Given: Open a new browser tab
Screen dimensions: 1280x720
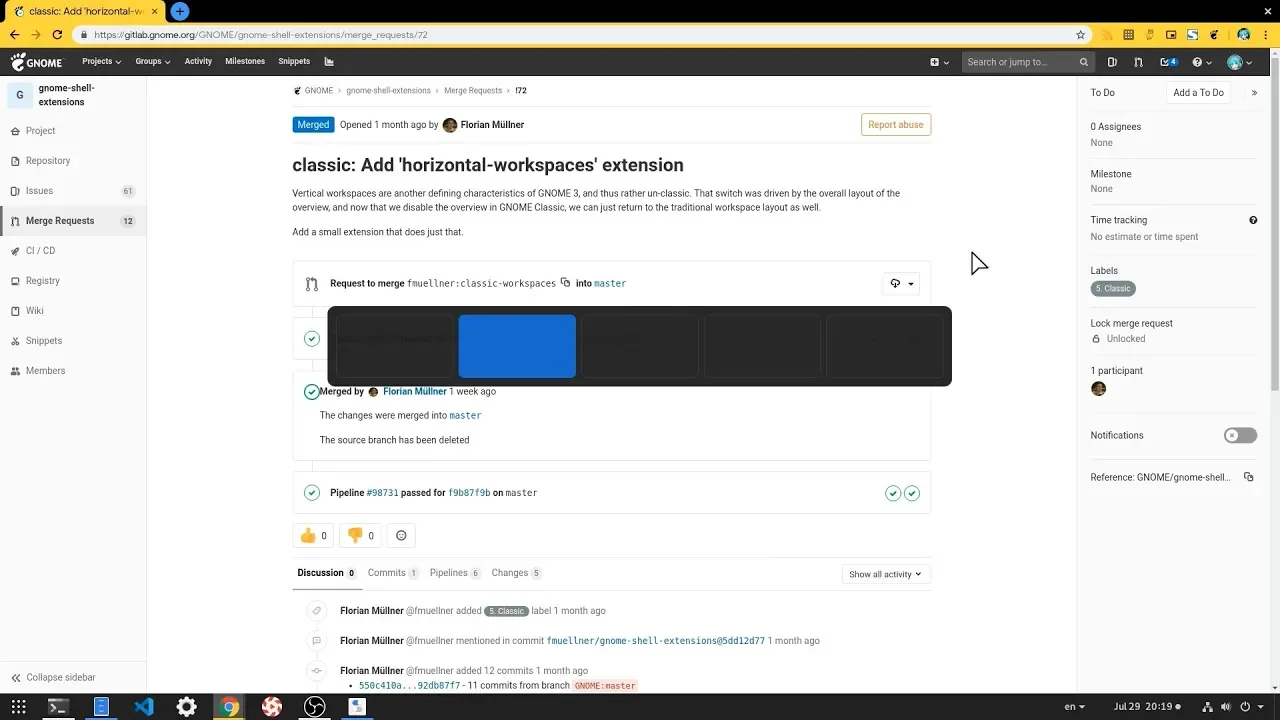Looking at the screenshot, I should click(x=180, y=11).
